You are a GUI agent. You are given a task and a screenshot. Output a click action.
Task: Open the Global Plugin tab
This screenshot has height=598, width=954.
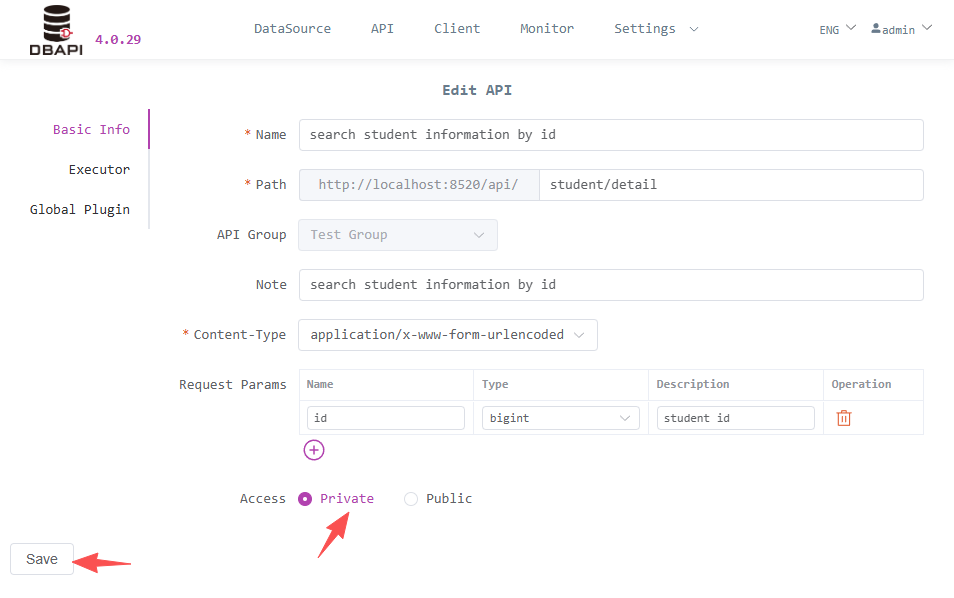80,209
